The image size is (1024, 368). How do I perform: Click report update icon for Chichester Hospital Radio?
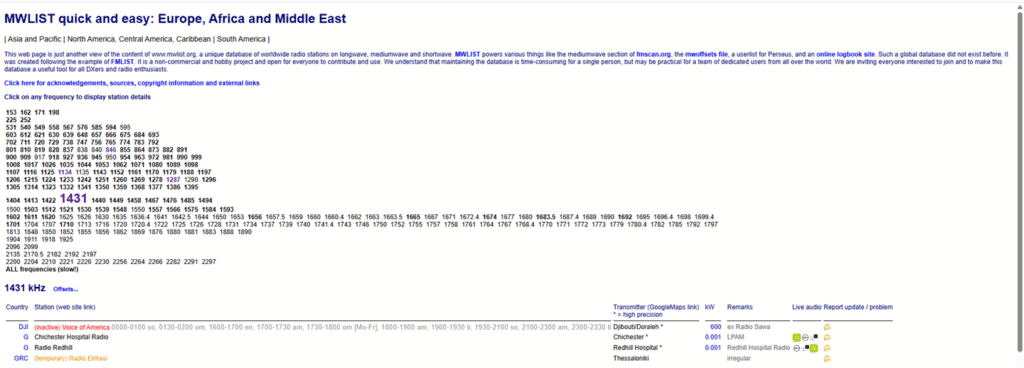pyautogui.click(x=827, y=337)
